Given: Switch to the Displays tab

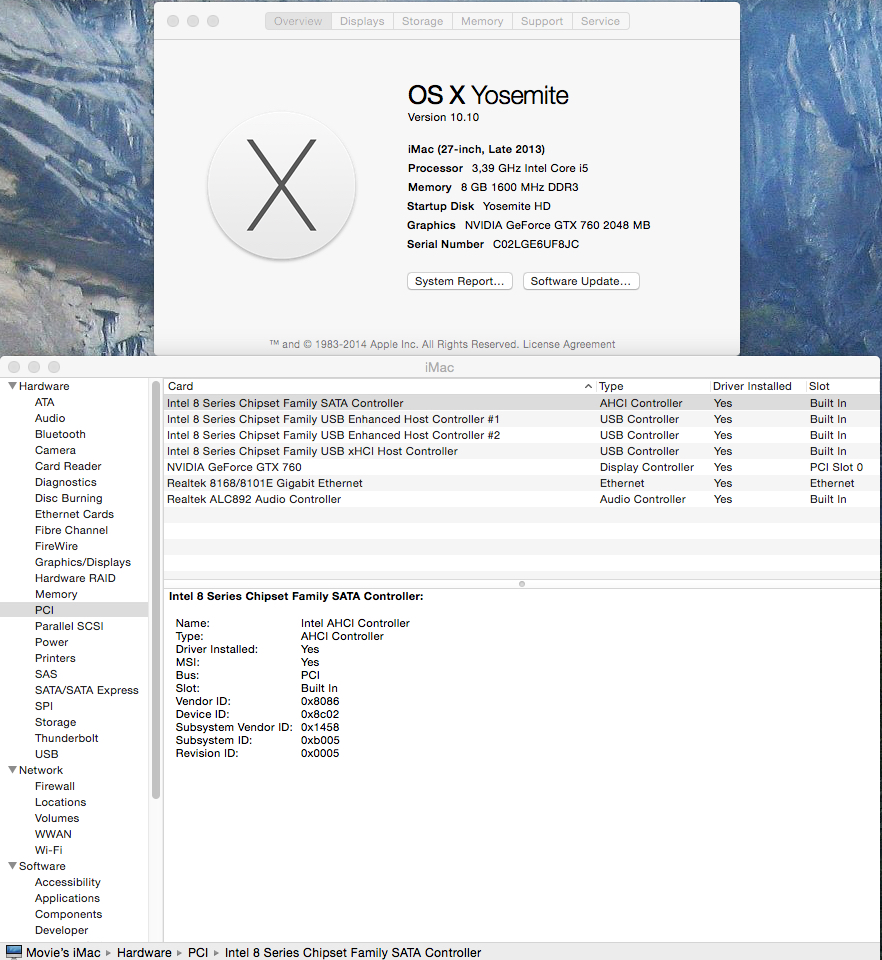Looking at the screenshot, I should pyautogui.click(x=362, y=21).
